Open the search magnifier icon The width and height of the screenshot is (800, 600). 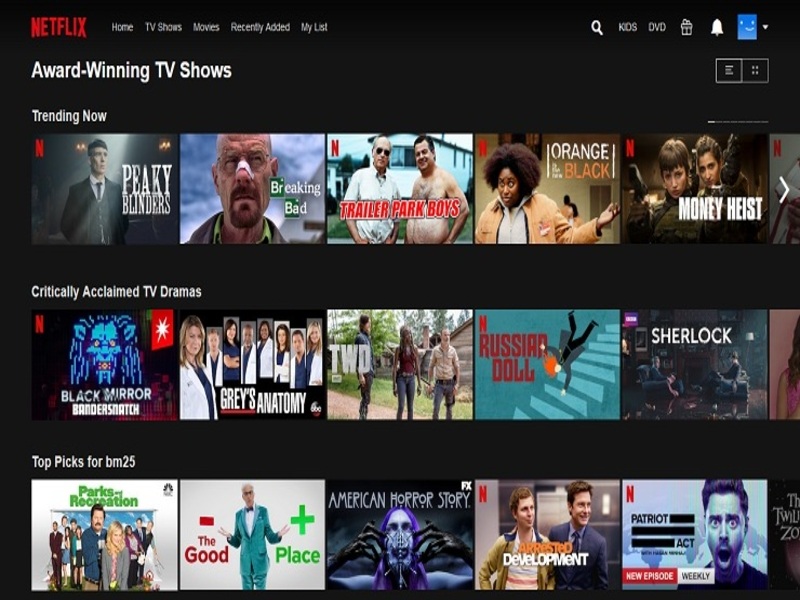(597, 28)
